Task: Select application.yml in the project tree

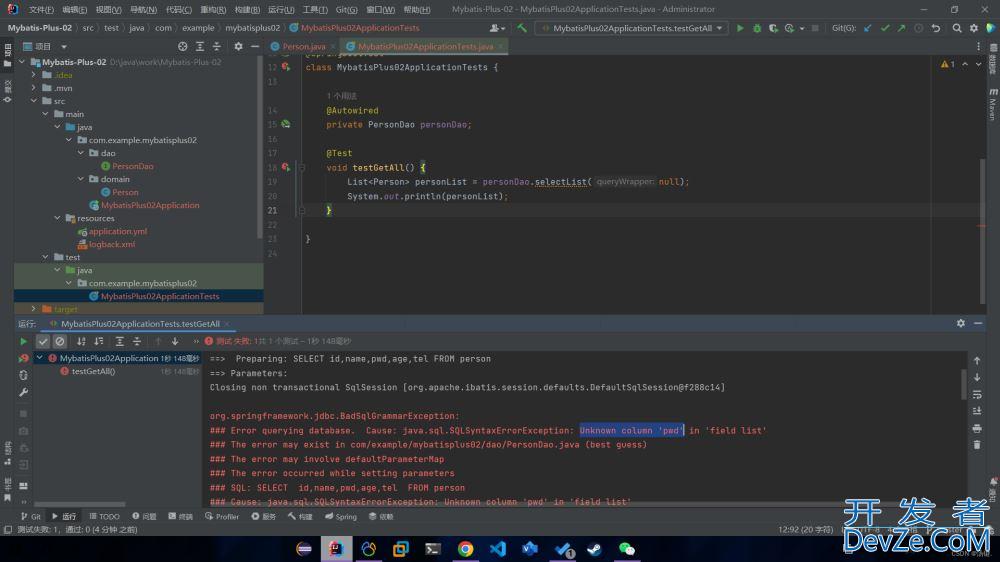Action: (117, 231)
